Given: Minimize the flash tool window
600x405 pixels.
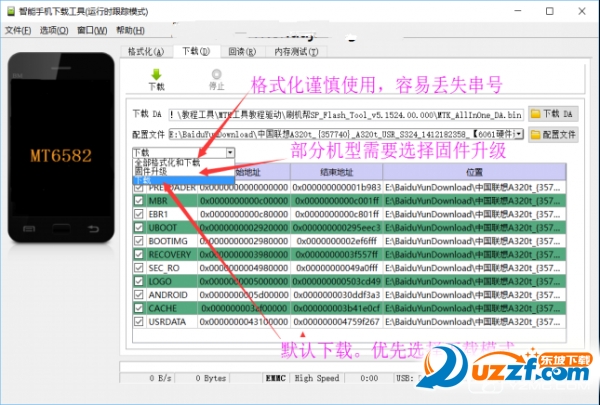Looking at the screenshot, I should (518, 11).
